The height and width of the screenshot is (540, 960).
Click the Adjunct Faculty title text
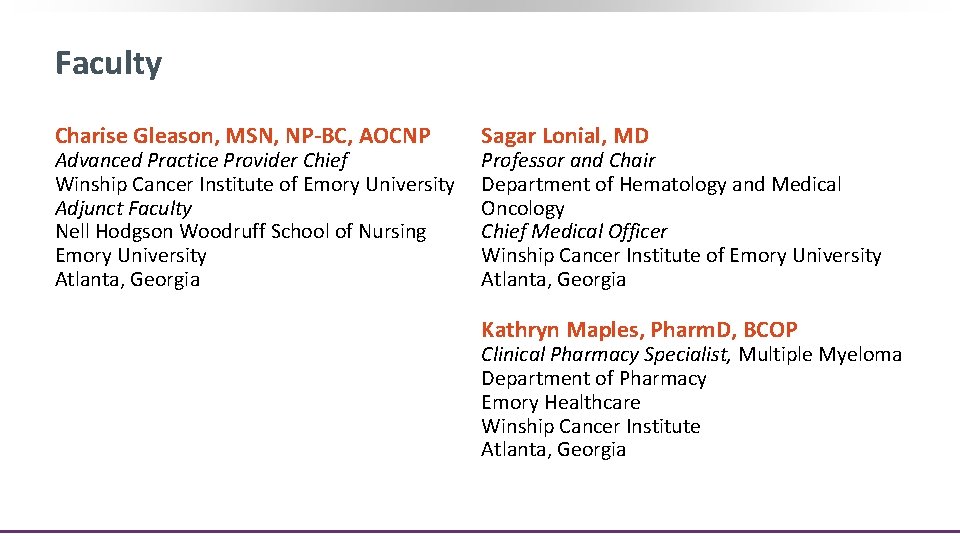tap(123, 208)
